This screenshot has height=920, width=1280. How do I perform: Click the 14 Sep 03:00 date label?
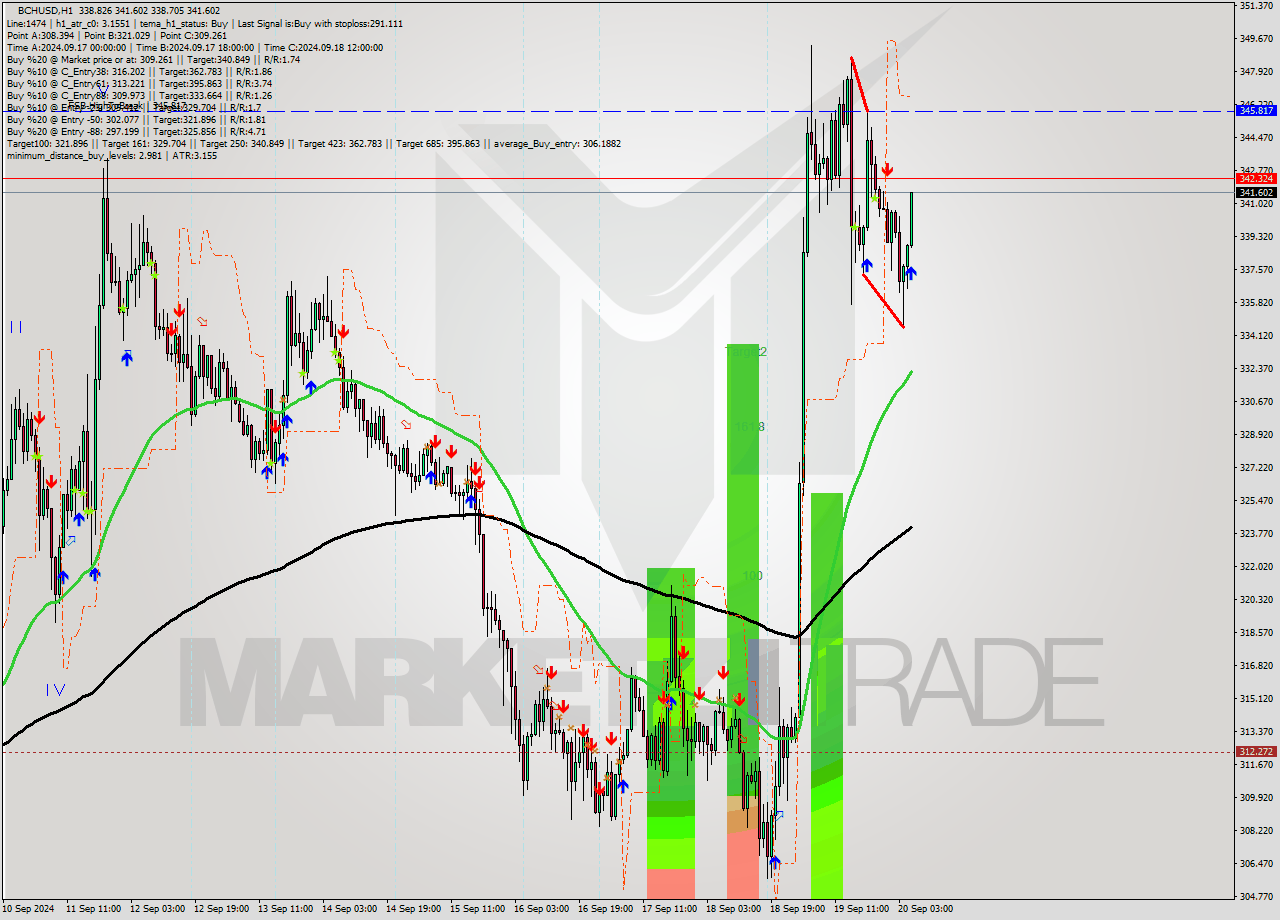pos(349,909)
